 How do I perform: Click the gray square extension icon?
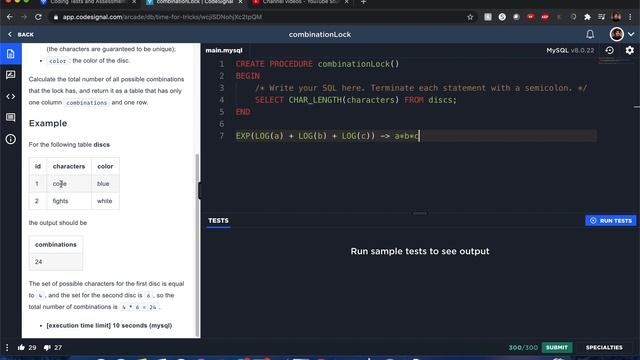pos(488,17)
